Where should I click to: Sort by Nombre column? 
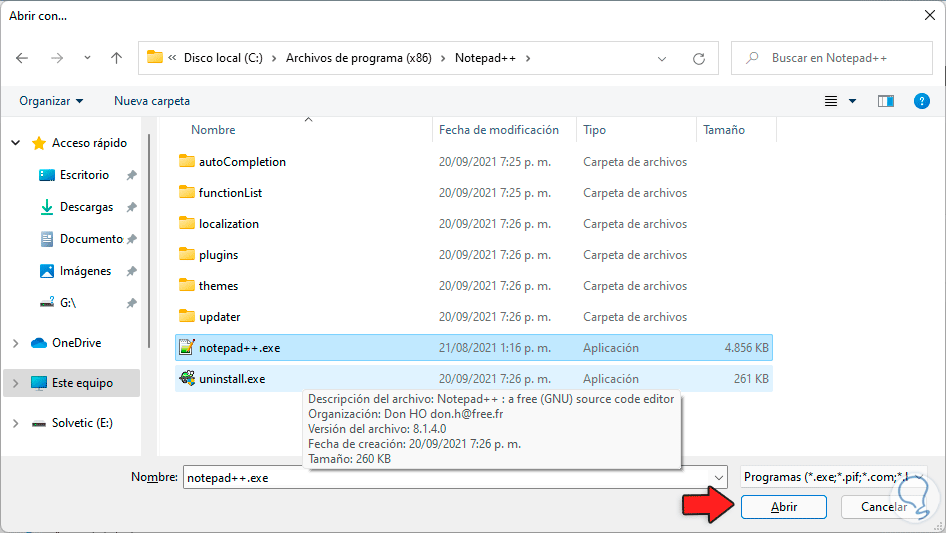click(x=213, y=130)
